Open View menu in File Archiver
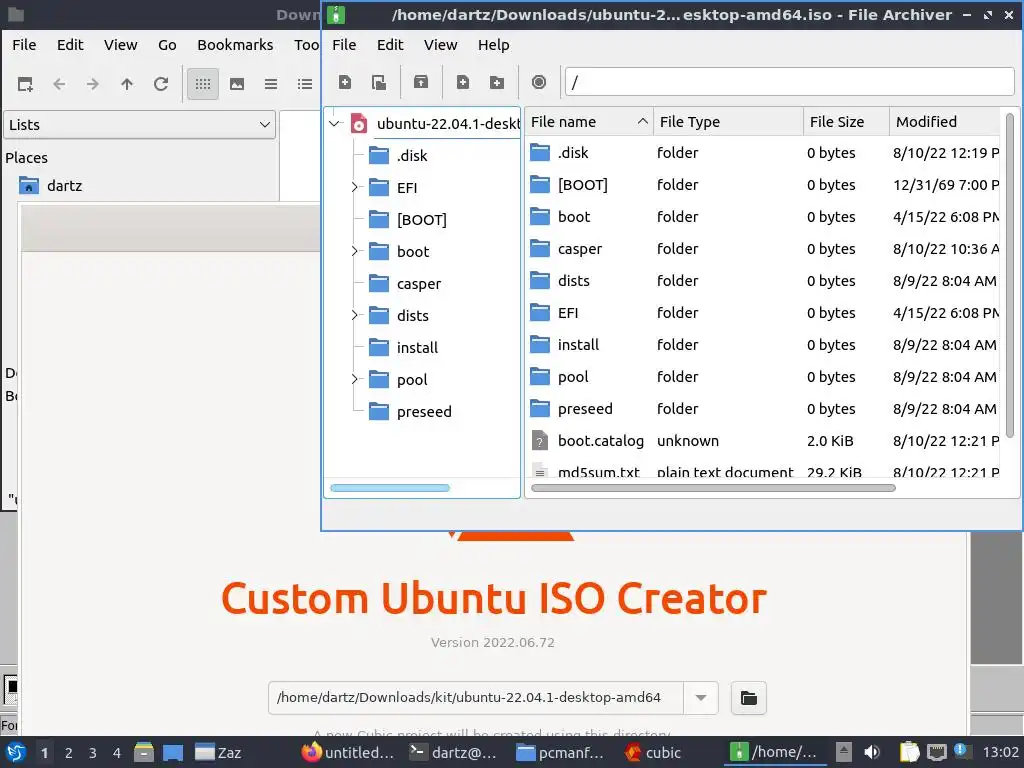The height and width of the screenshot is (768, 1024). (440, 45)
